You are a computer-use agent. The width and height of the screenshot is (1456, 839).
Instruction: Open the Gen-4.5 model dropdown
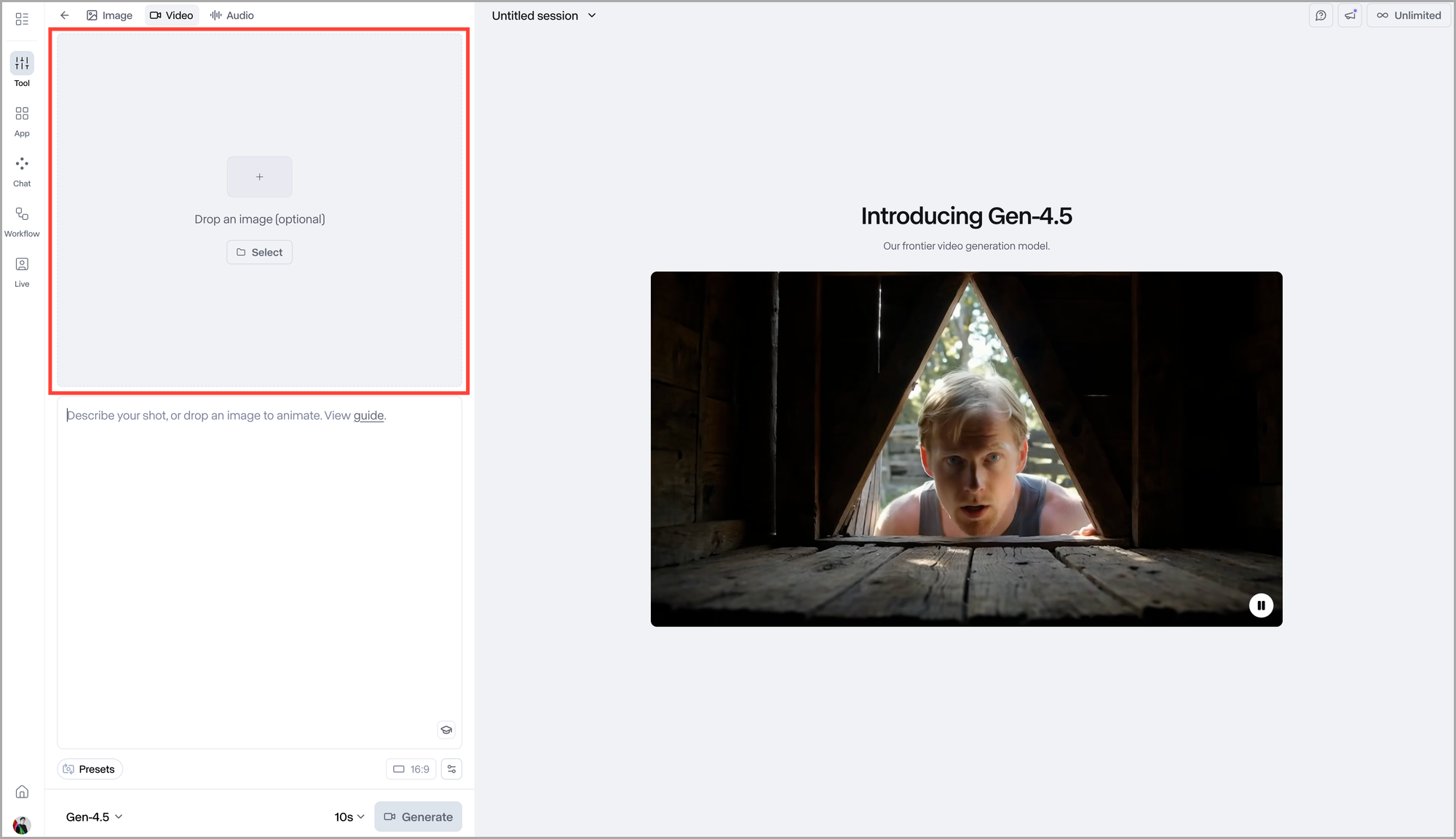(94, 817)
